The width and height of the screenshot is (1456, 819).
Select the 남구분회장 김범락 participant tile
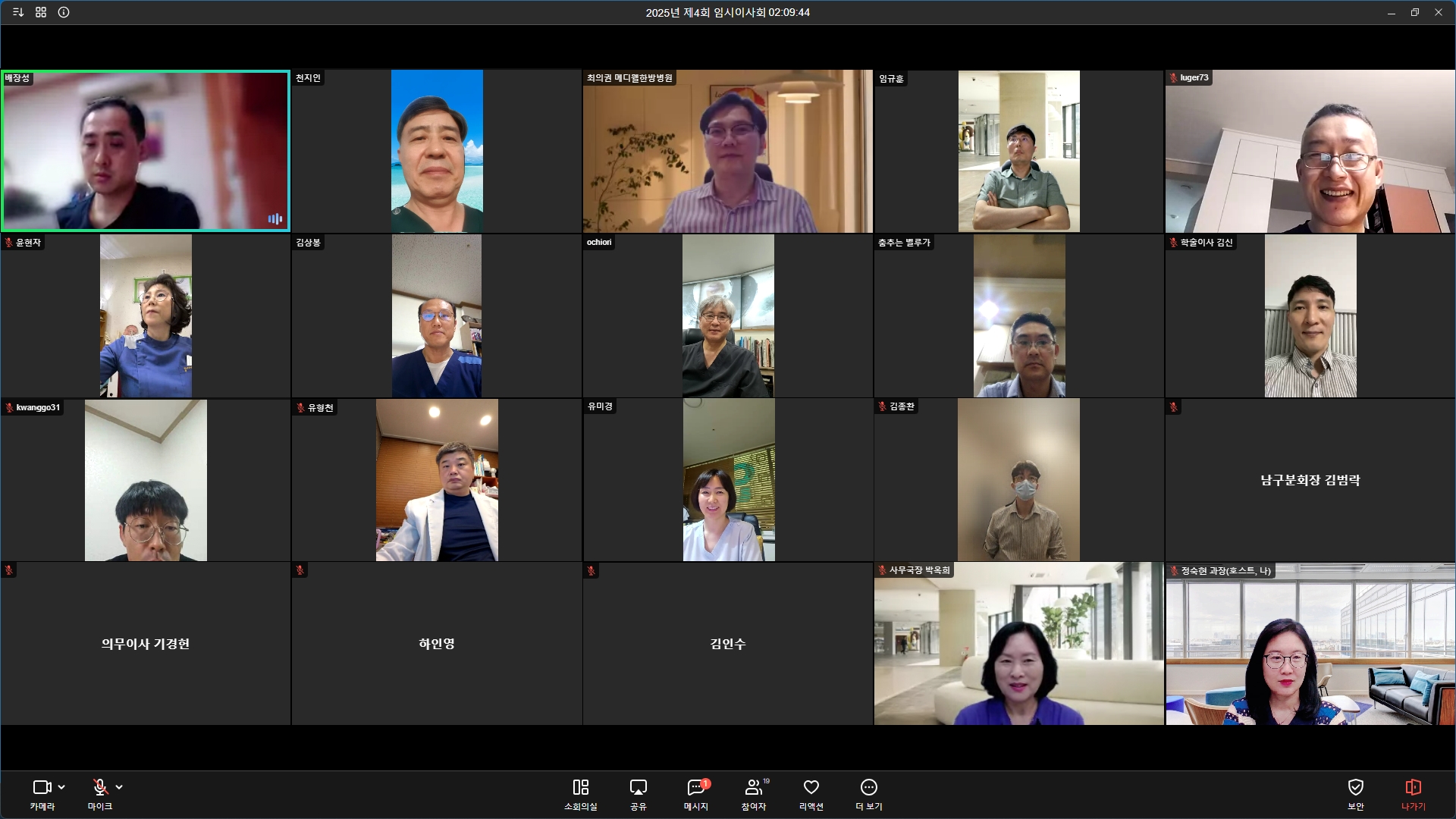pos(1310,480)
